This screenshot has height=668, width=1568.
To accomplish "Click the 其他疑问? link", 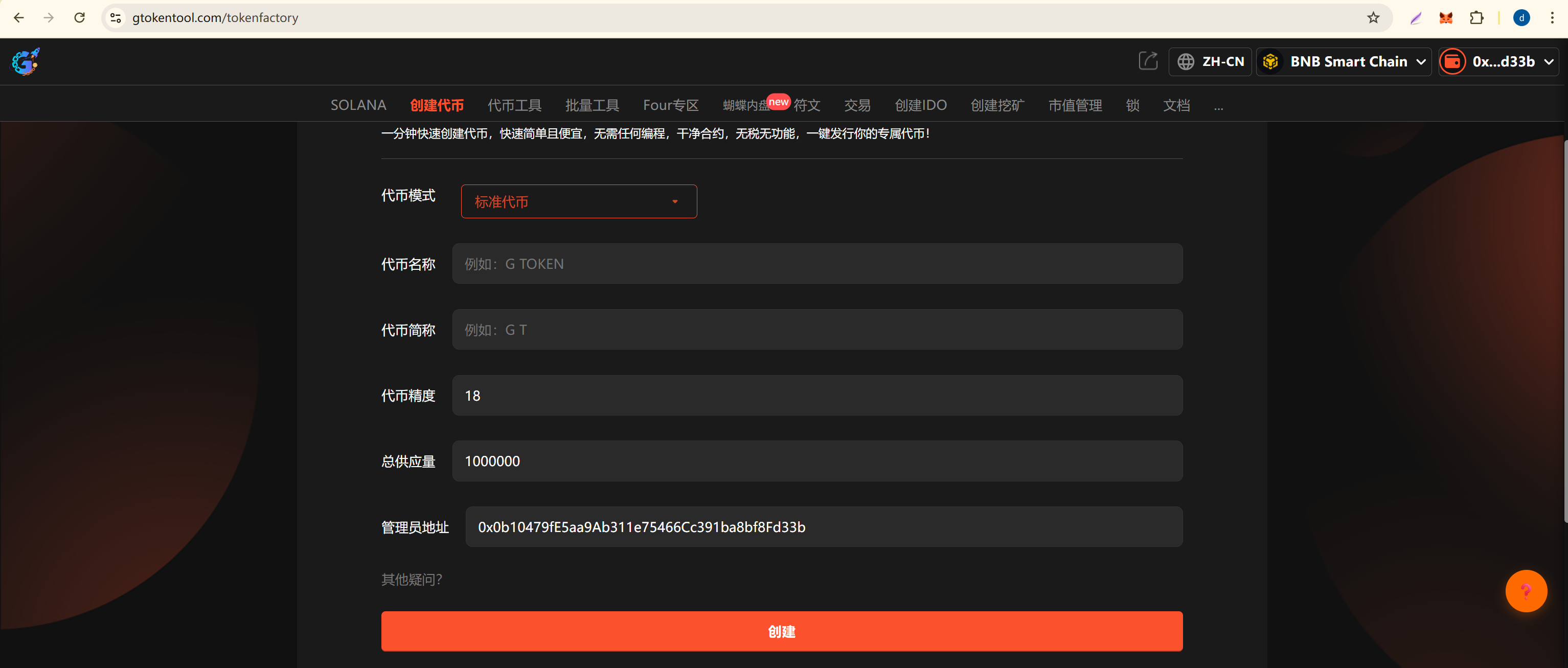I will (x=412, y=579).
